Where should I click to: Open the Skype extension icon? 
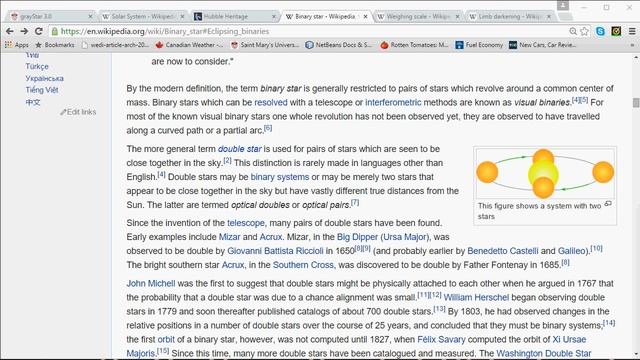click(x=600, y=31)
